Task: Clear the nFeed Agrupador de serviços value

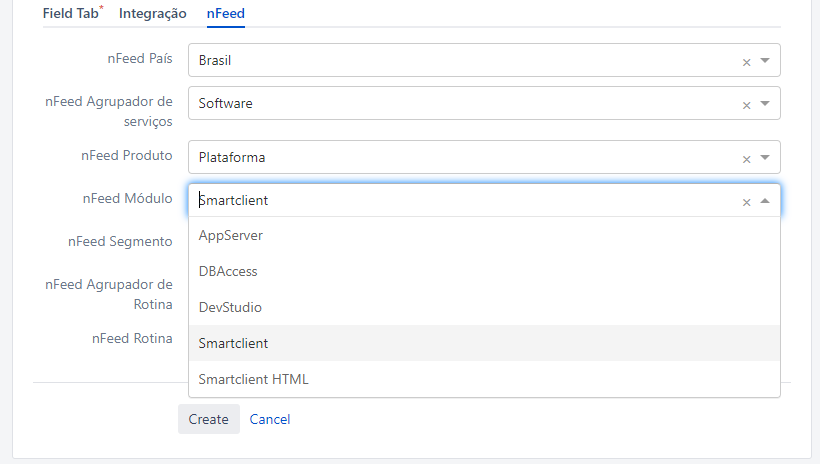Action: coord(746,104)
